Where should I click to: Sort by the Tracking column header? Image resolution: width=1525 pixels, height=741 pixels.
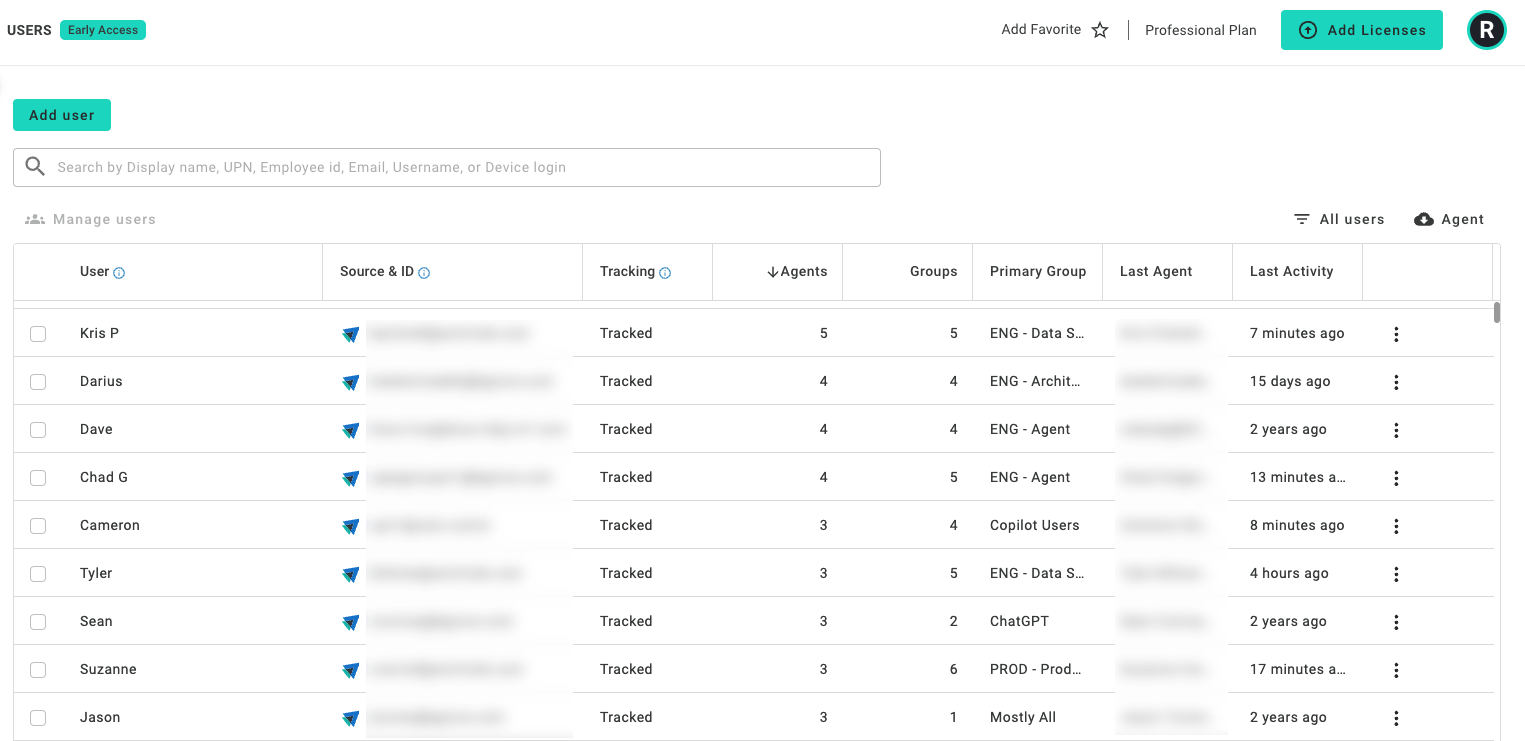pos(627,272)
